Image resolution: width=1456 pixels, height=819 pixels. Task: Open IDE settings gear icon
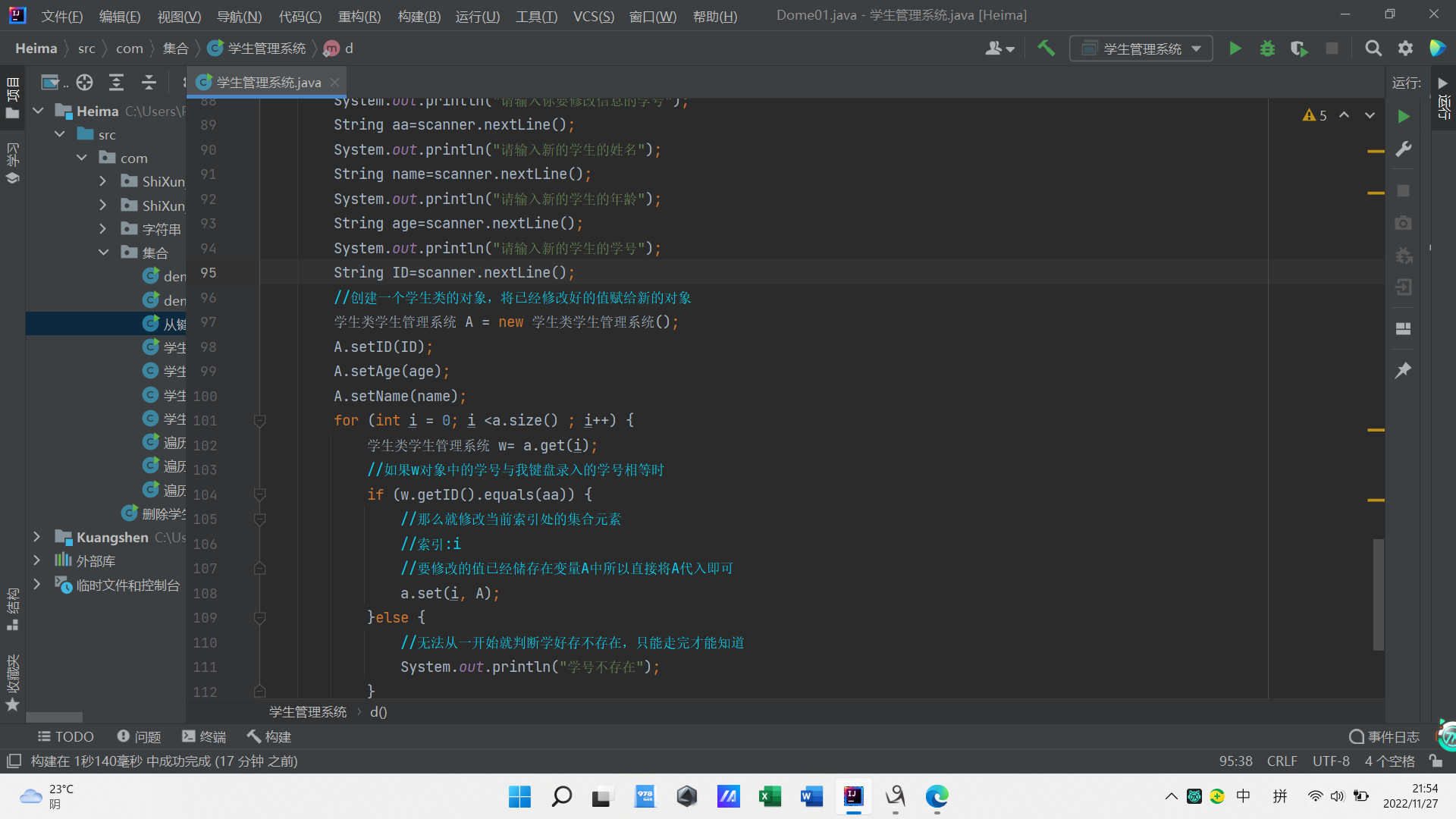(1405, 49)
